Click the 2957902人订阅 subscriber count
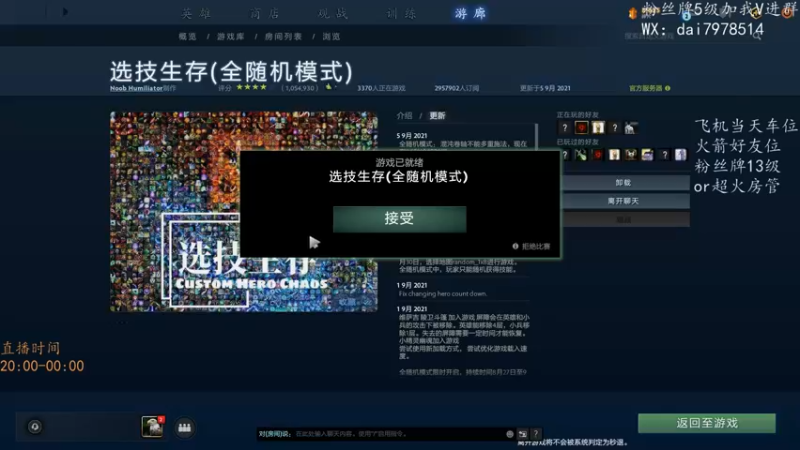This screenshot has width=800, height=450. 457,88
